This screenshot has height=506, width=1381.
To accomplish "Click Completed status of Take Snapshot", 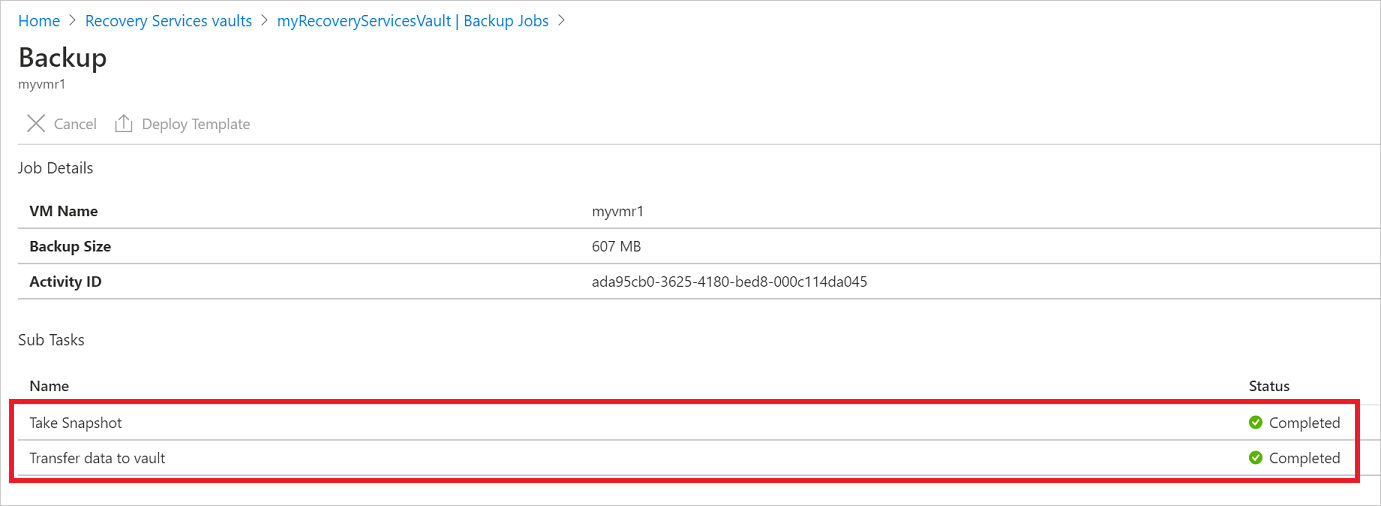I will coord(1304,423).
